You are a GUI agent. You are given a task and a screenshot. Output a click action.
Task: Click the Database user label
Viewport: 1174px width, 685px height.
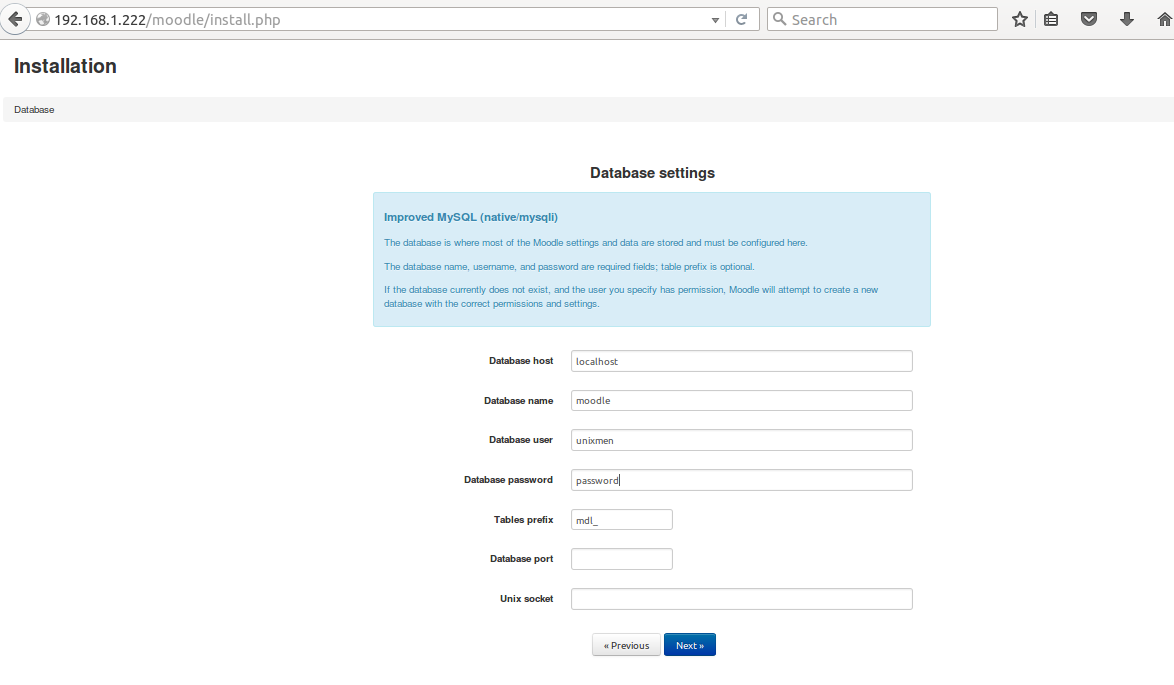tap(521, 440)
